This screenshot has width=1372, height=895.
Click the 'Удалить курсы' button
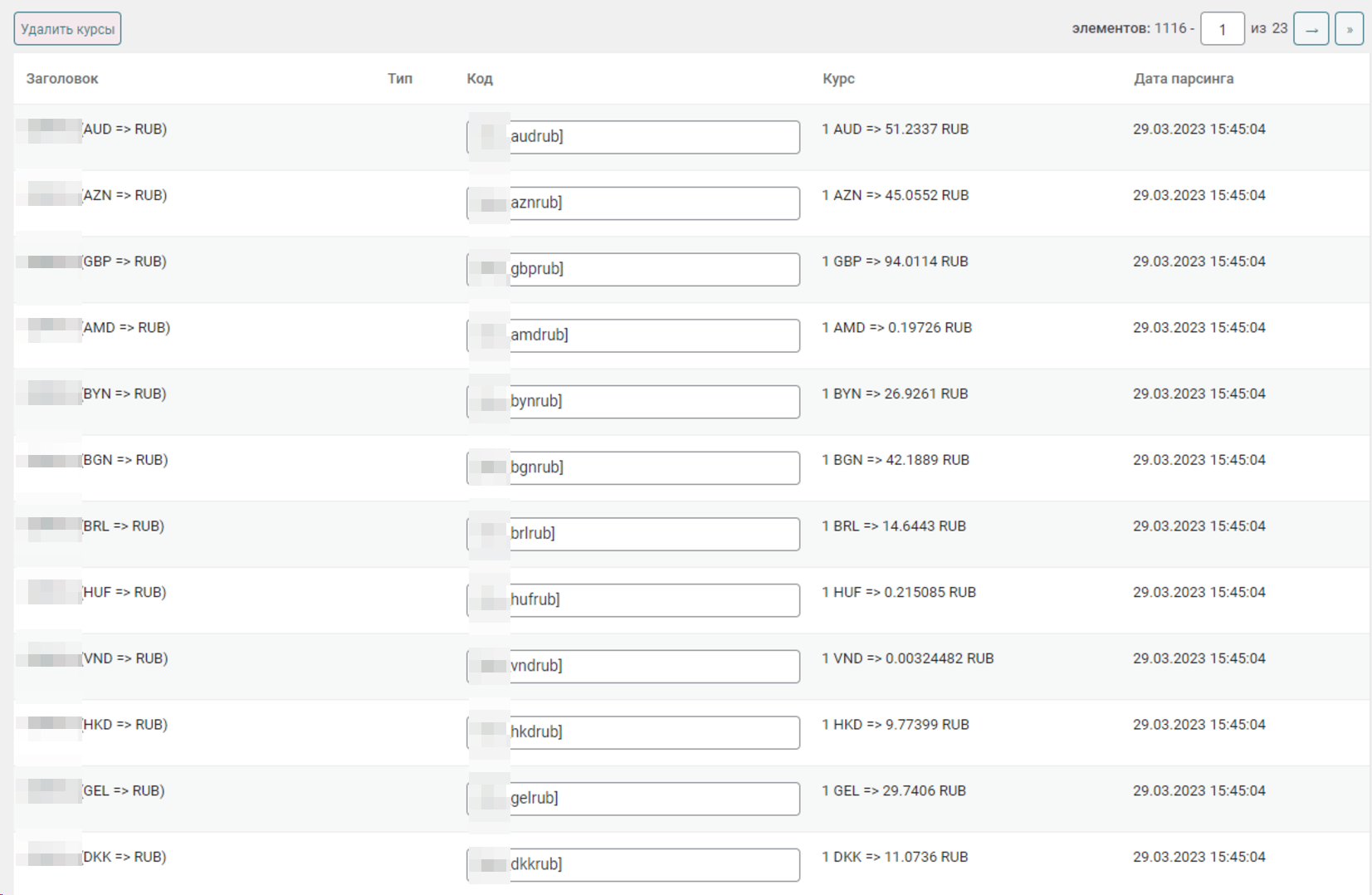coord(67,29)
